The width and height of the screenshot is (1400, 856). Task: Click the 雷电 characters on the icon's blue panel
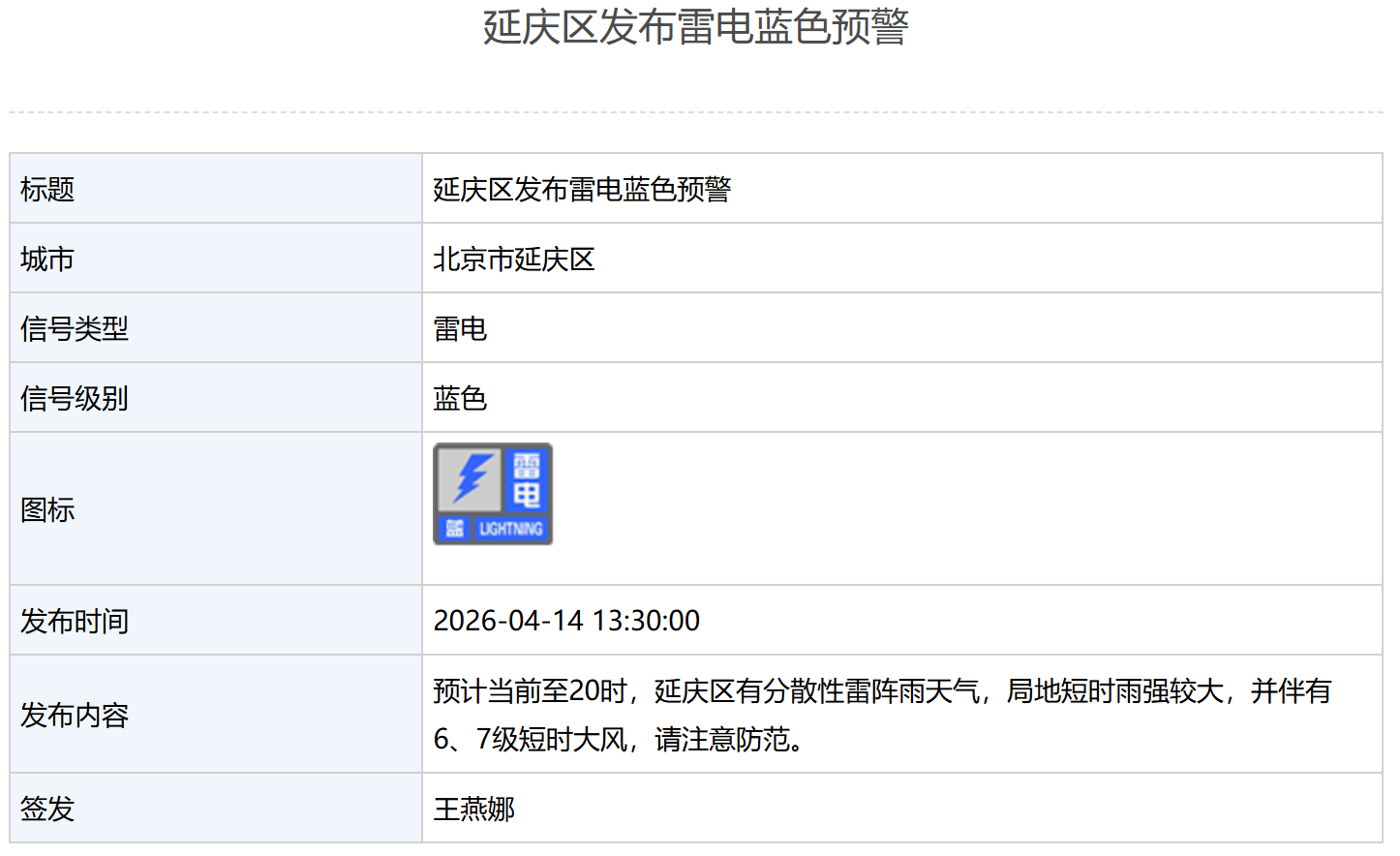coord(526,480)
